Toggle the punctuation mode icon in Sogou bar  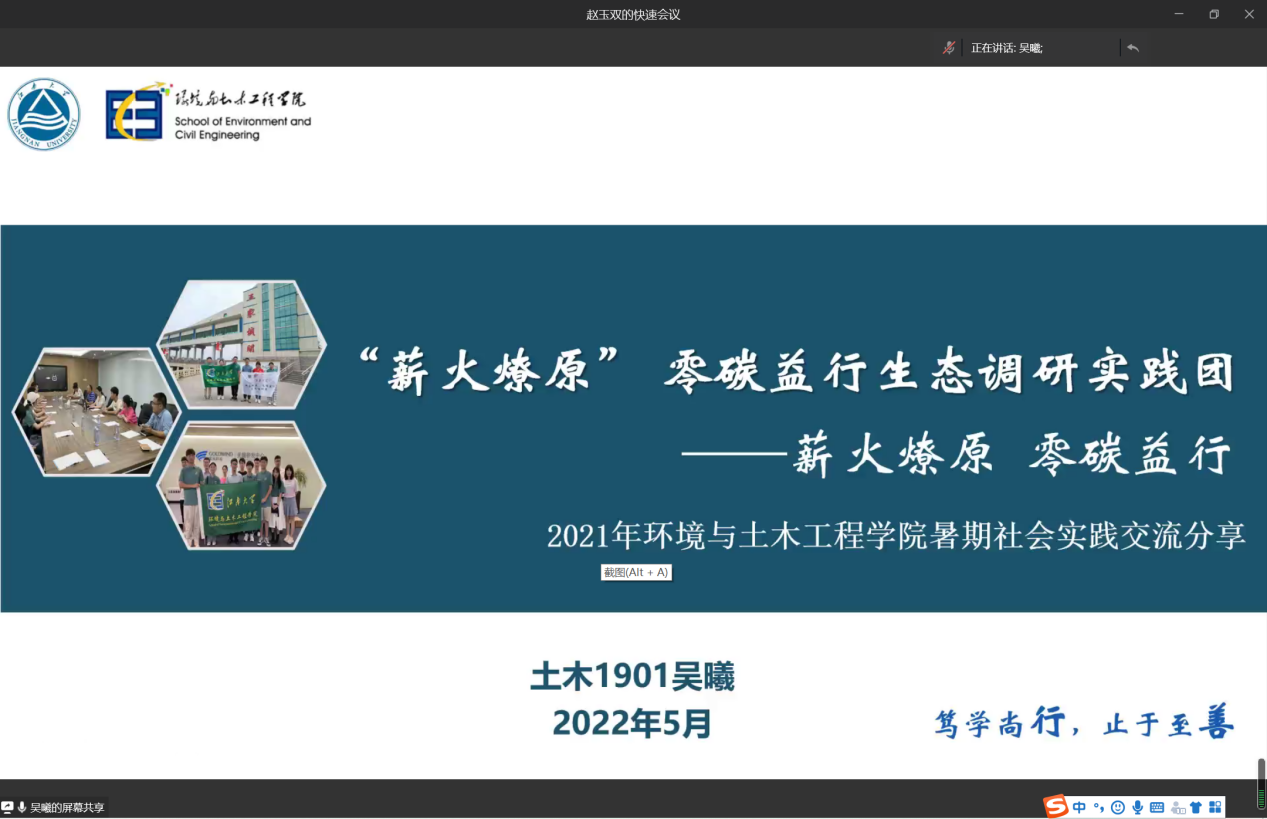coord(1098,807)
